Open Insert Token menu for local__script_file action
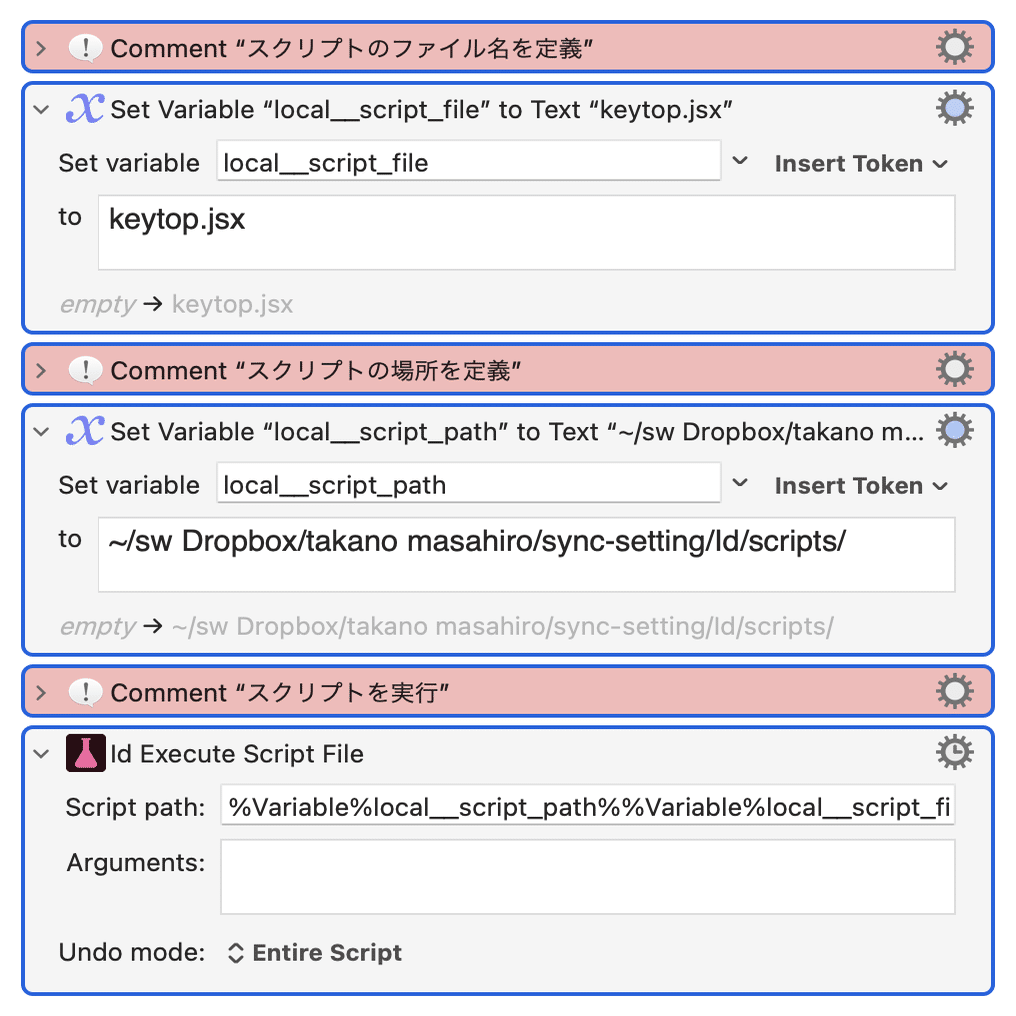This screenshot has height=1016, width=1016. coord(860,163)
